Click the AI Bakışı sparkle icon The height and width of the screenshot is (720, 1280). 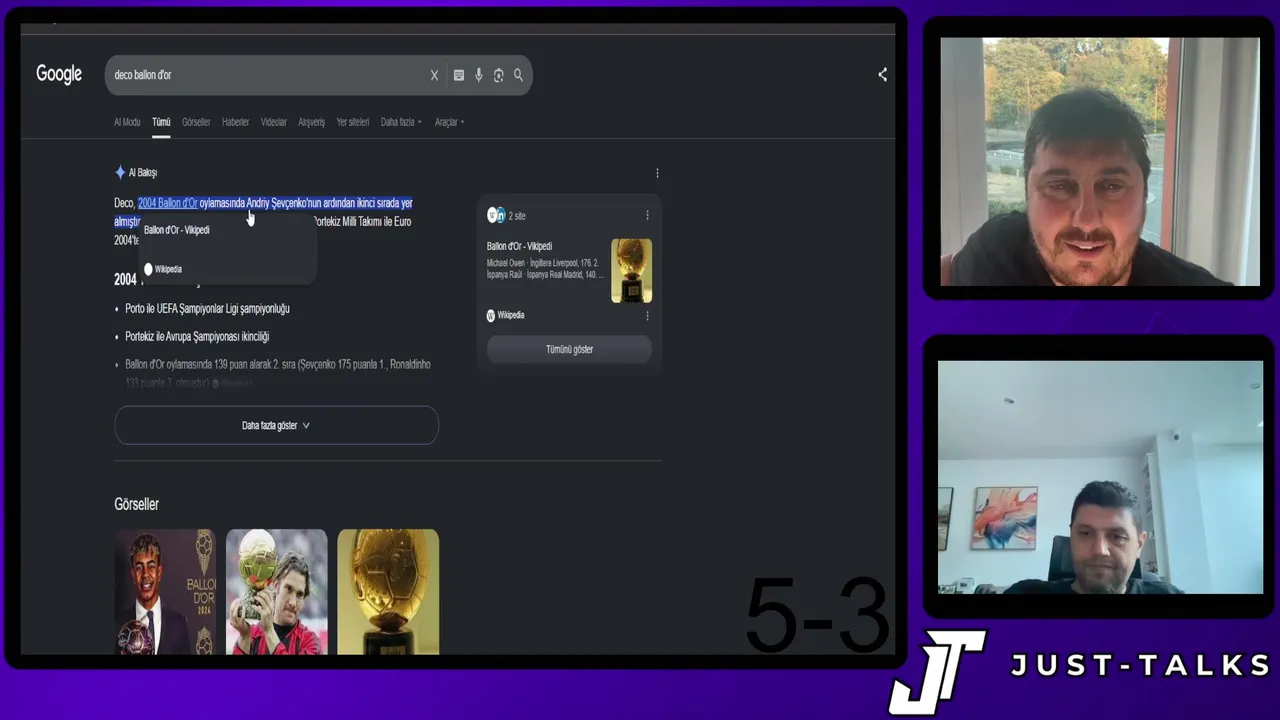pos(120,172)
